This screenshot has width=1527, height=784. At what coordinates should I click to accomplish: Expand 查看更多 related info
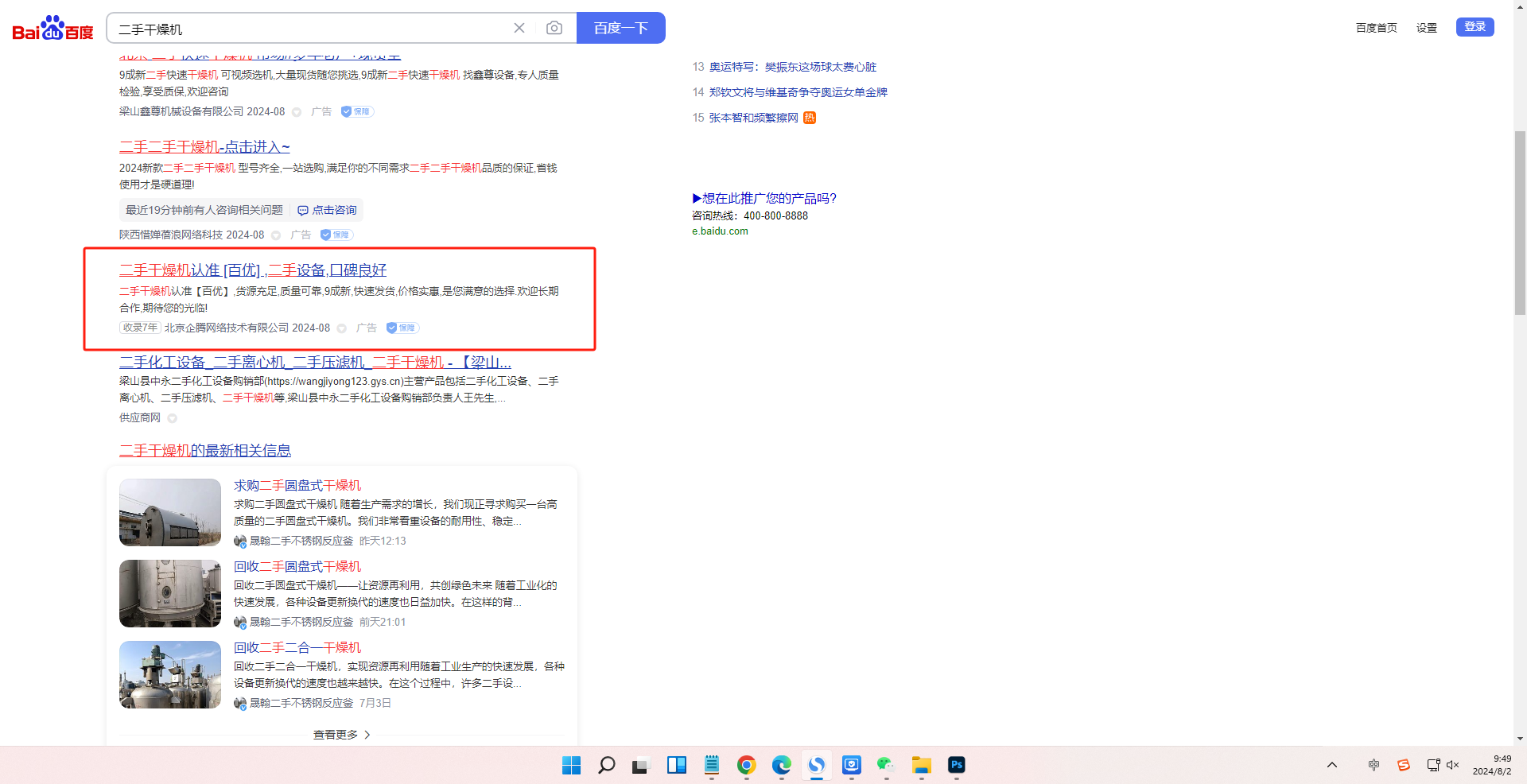click(342, 735)
